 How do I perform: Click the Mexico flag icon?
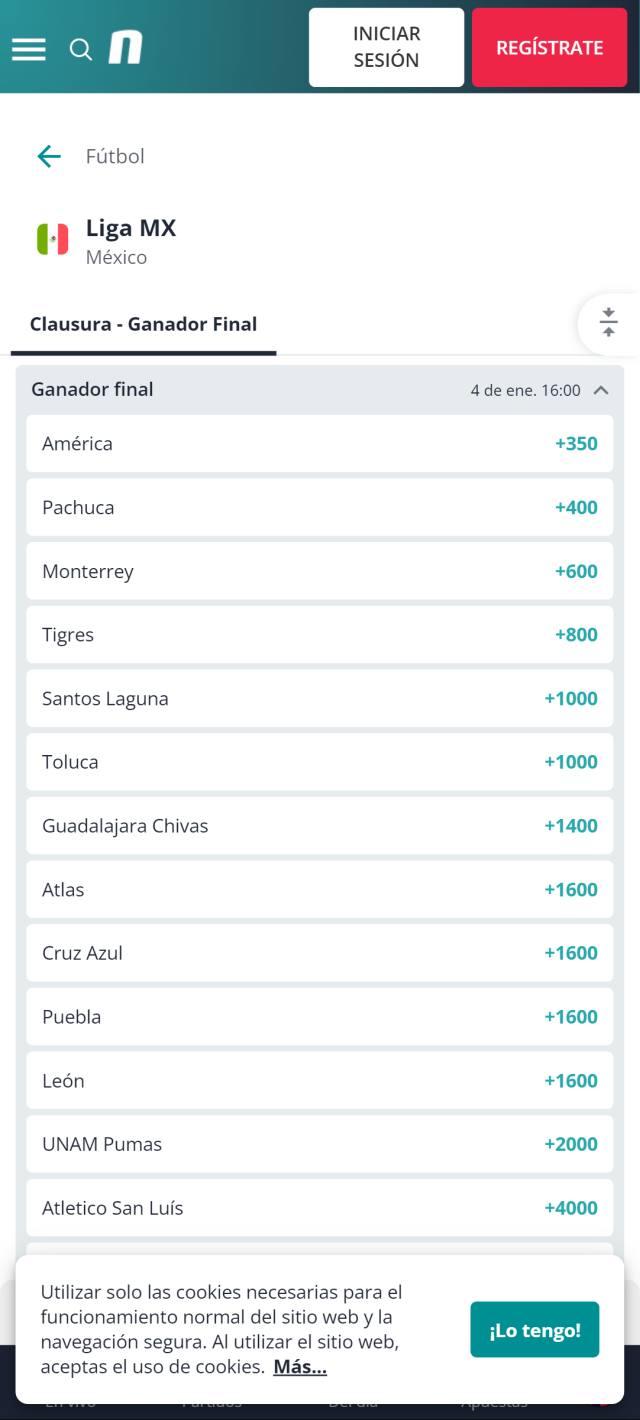(53, 240)
